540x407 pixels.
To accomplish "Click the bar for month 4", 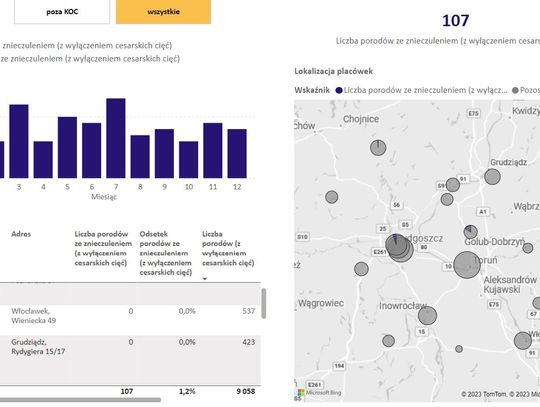I will [x=43, y=159].
